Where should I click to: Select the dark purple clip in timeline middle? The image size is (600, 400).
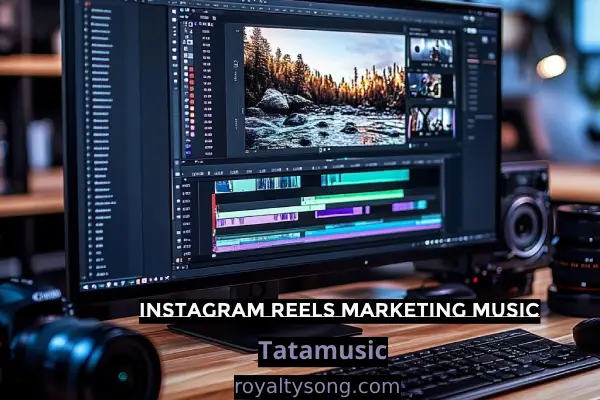pyautogui.click(x=339, y=212)
